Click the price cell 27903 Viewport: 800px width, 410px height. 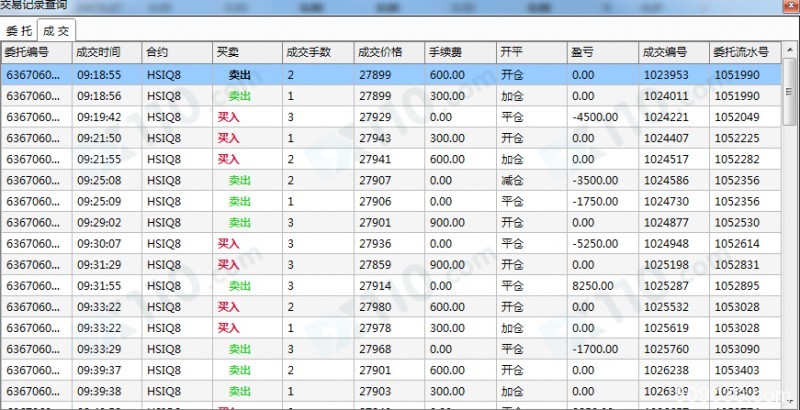pos(375,391)
